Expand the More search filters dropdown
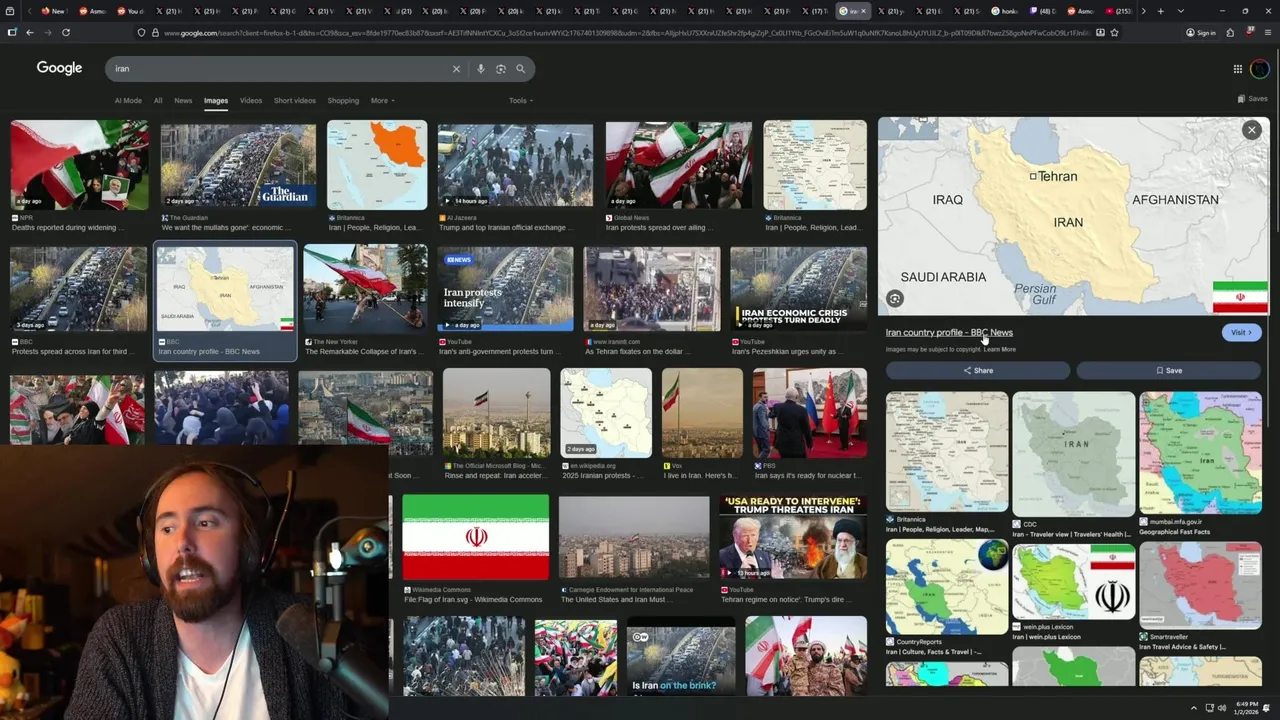Screen dimensions: 1280x720 pos(382,100)
